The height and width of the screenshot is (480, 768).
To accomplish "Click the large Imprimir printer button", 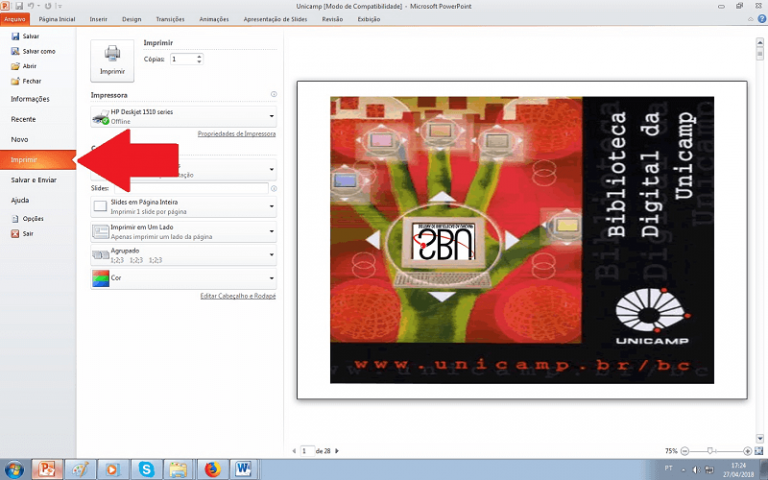I will (112, 60).
